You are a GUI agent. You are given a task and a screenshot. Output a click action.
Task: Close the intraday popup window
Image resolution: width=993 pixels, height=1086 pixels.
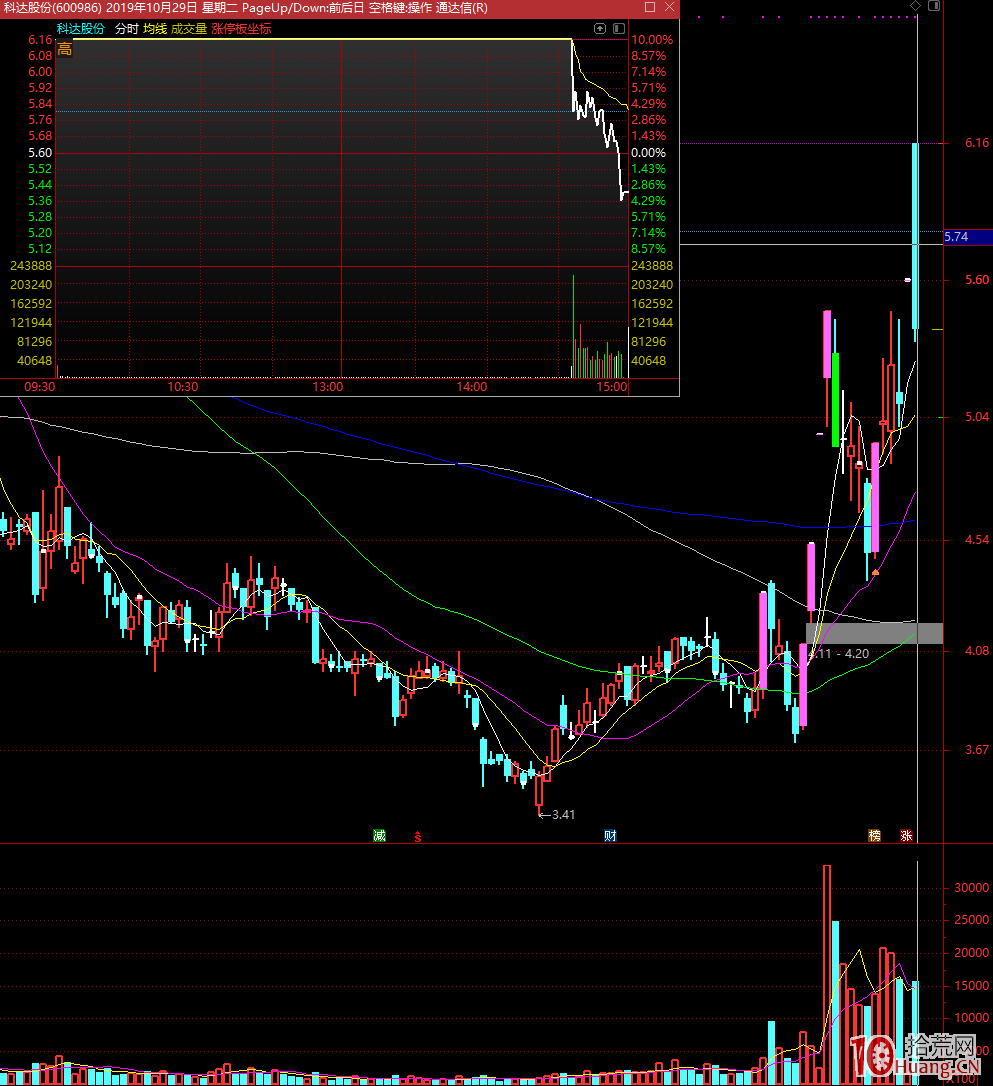click(669, 7)
